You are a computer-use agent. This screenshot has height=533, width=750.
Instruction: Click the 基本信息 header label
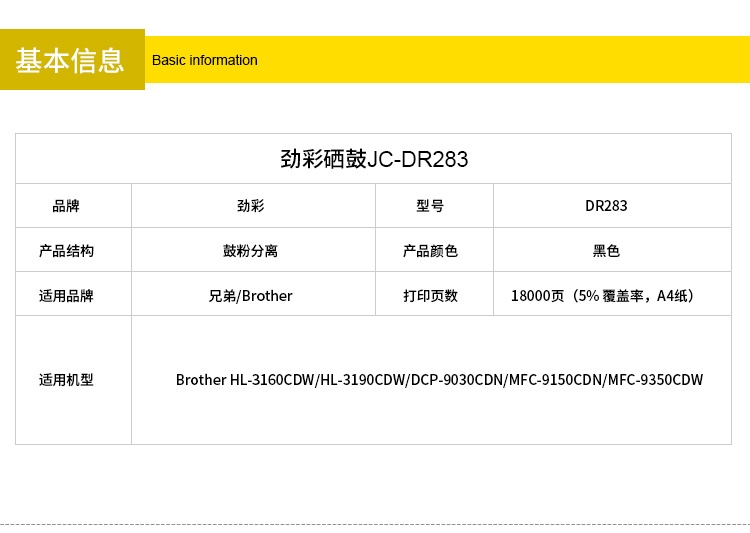(70, 60)
